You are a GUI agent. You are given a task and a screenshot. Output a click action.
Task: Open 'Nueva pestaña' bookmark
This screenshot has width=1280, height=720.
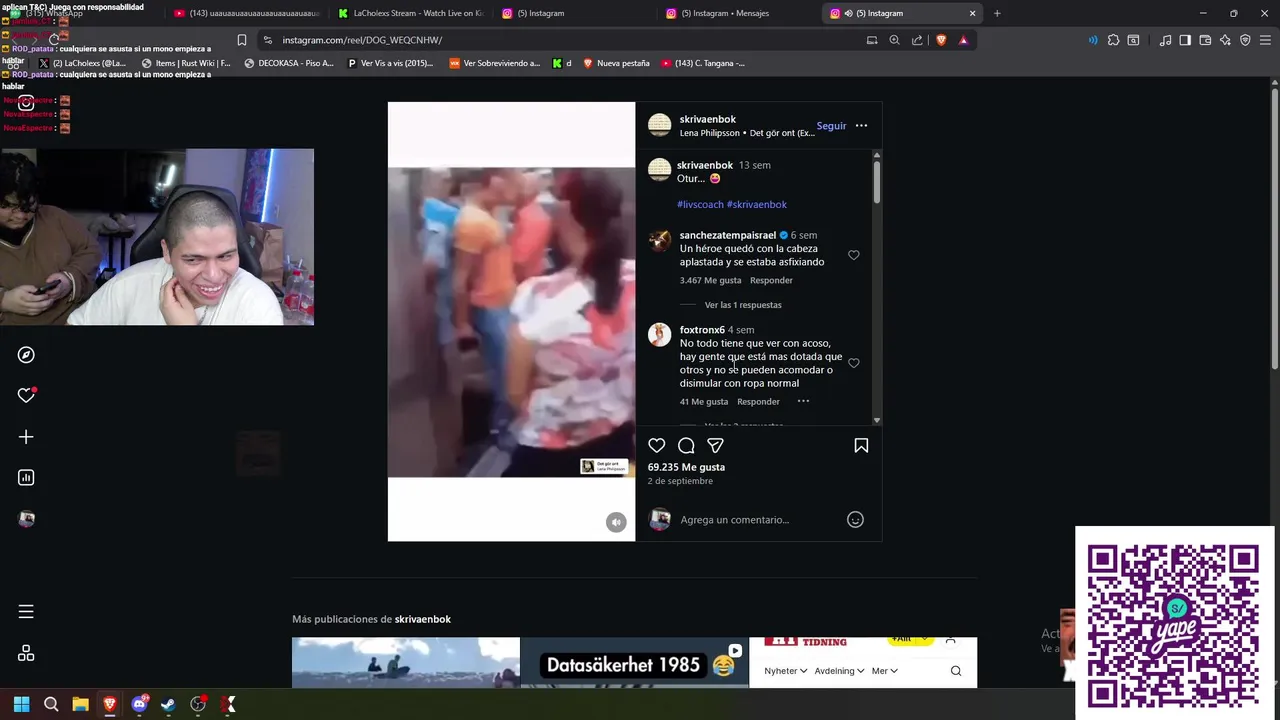tap(616, 63)
